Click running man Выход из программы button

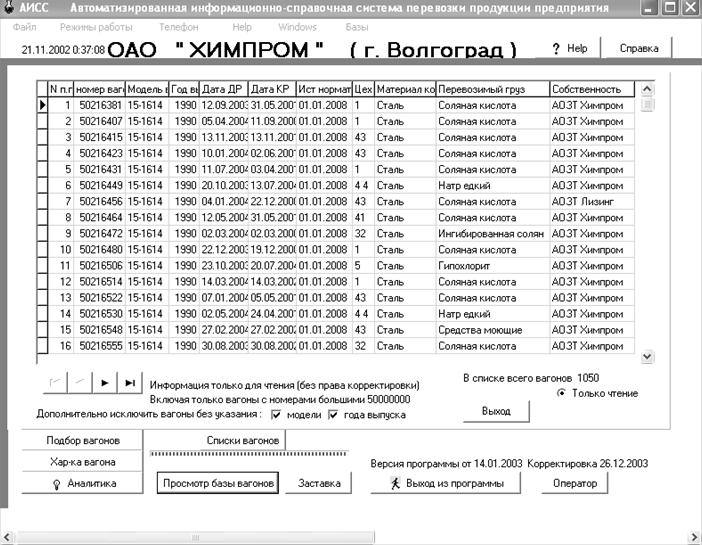pyautogui.click(x=446, y=484)
